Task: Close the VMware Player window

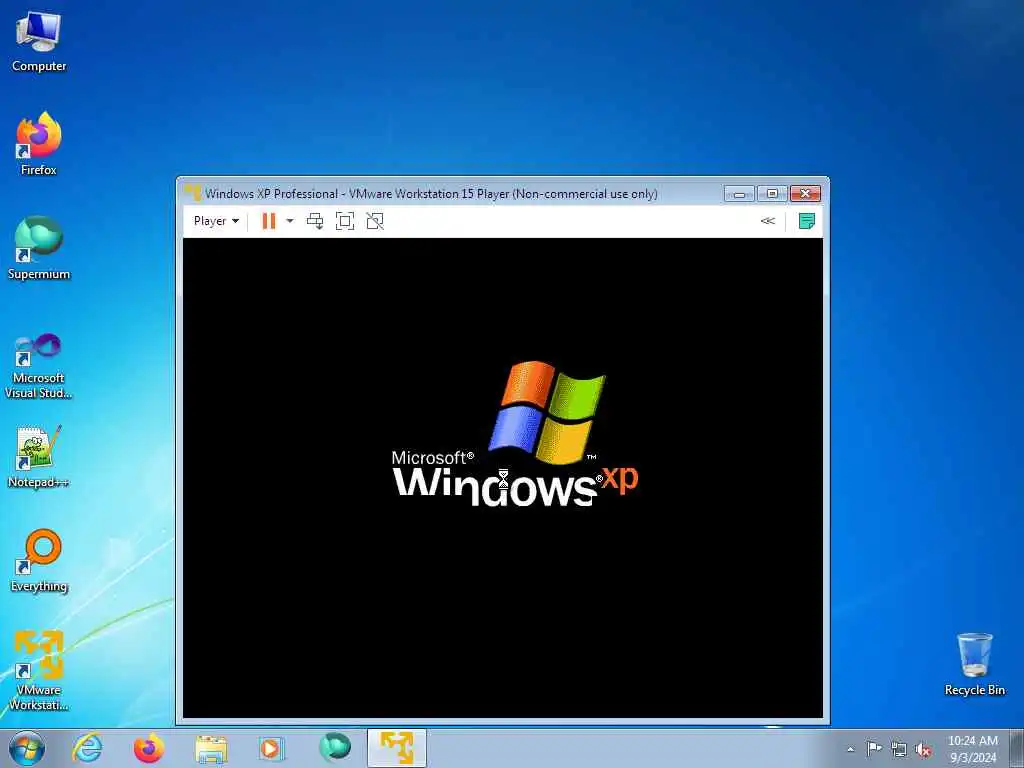Action: pos(805,193)
